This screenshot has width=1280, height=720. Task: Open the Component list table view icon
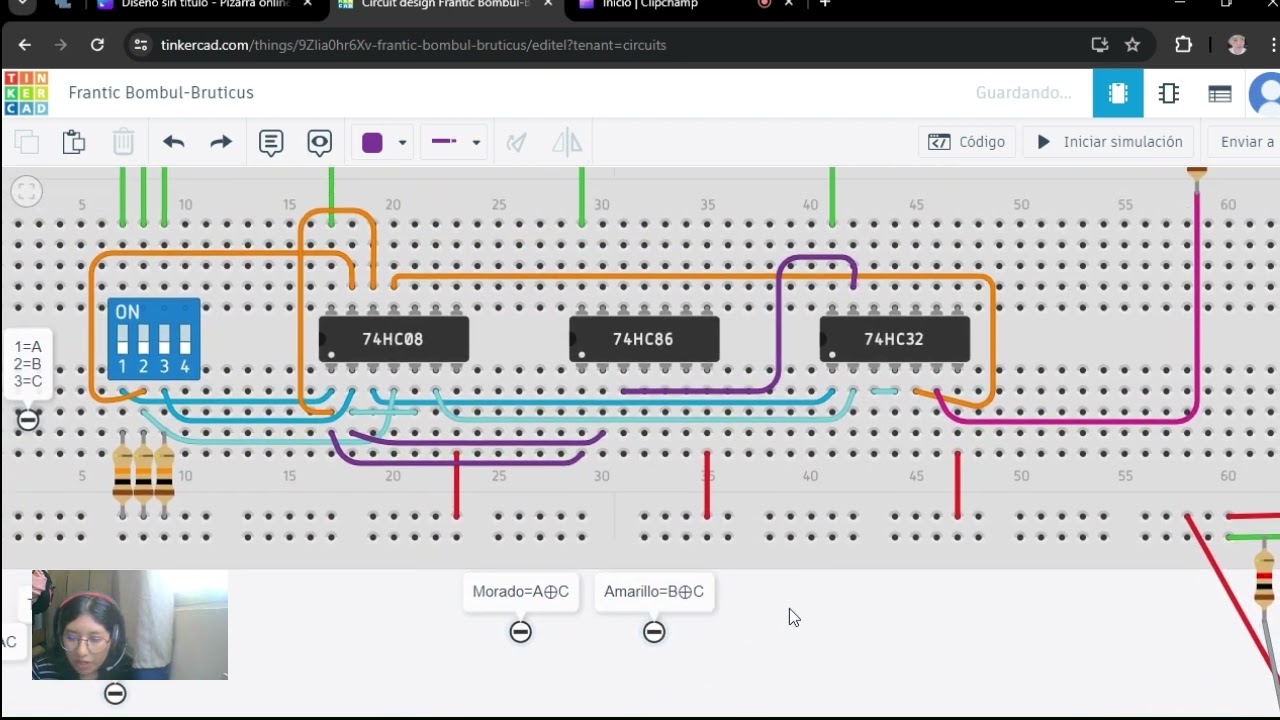pos(1220,94)
